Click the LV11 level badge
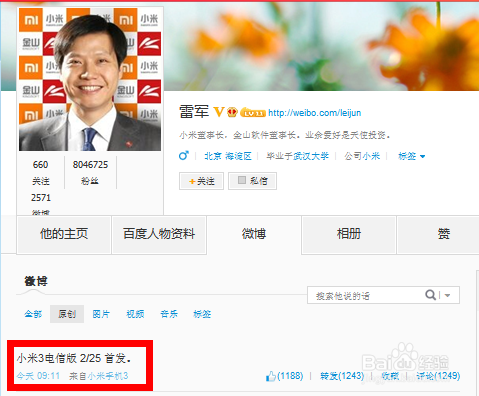The width and height of the screenshot is (479, 396). (253, 112)
